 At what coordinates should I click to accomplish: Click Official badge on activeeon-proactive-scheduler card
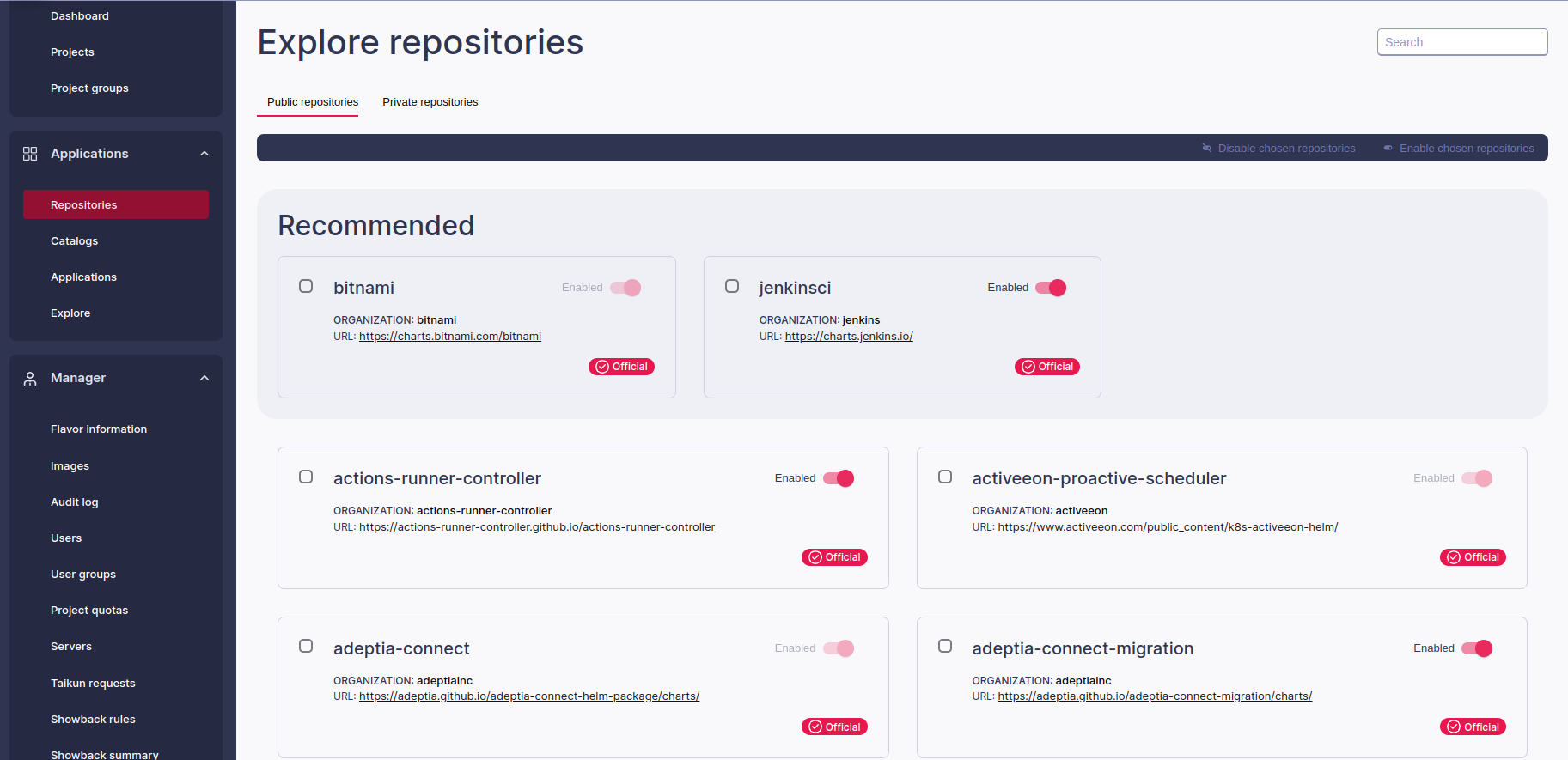(x=1473, y=557)
